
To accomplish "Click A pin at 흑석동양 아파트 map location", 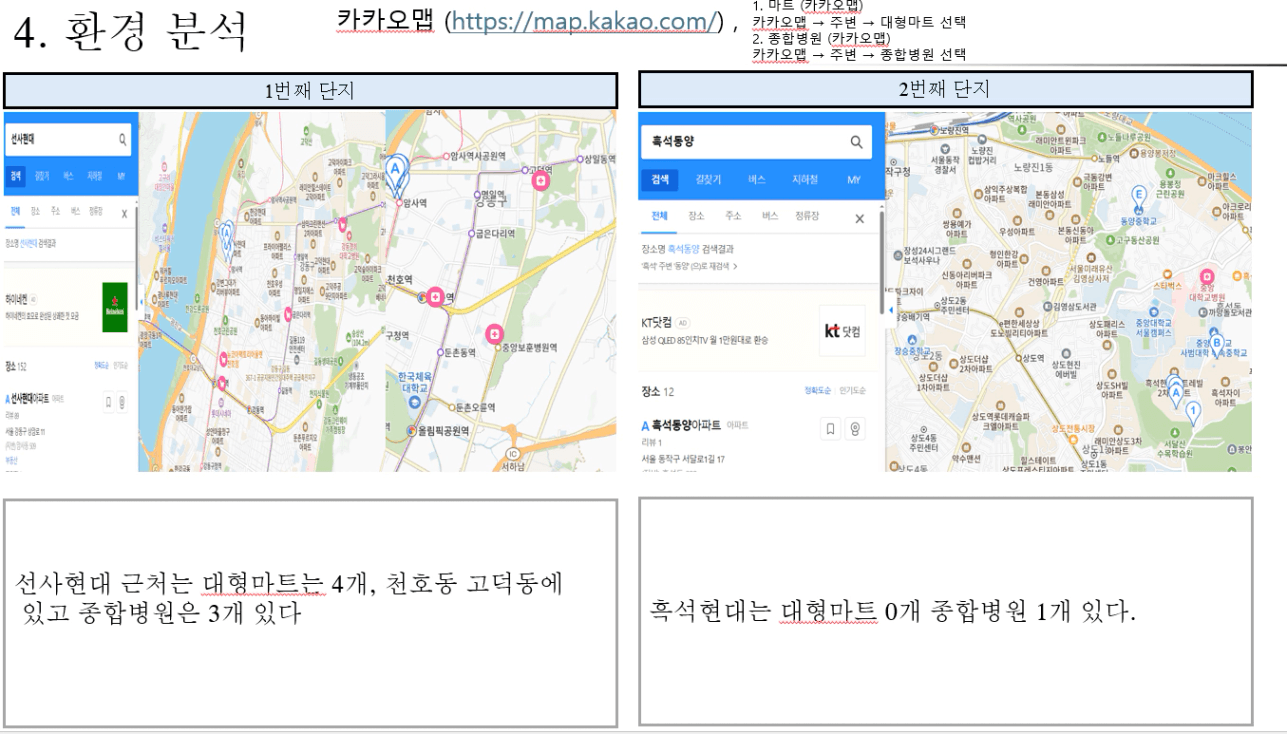I will (x=1176, y=393).
